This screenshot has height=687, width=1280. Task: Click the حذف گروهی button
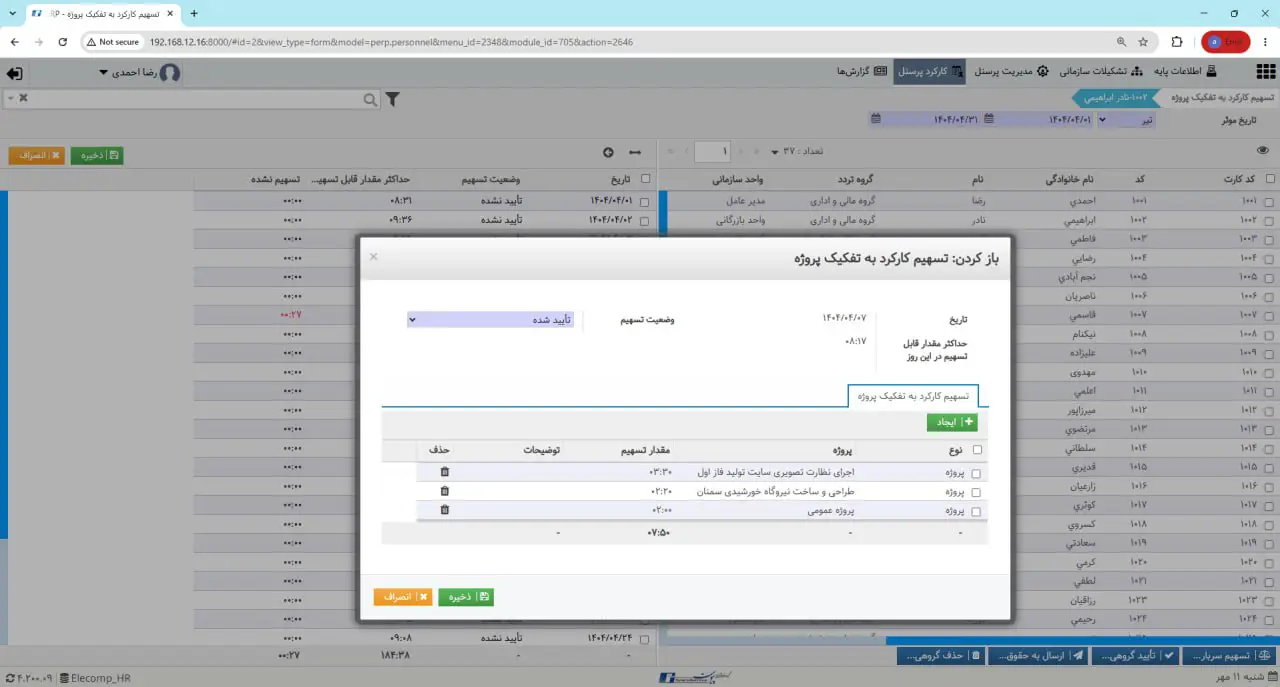coord(941,656)
